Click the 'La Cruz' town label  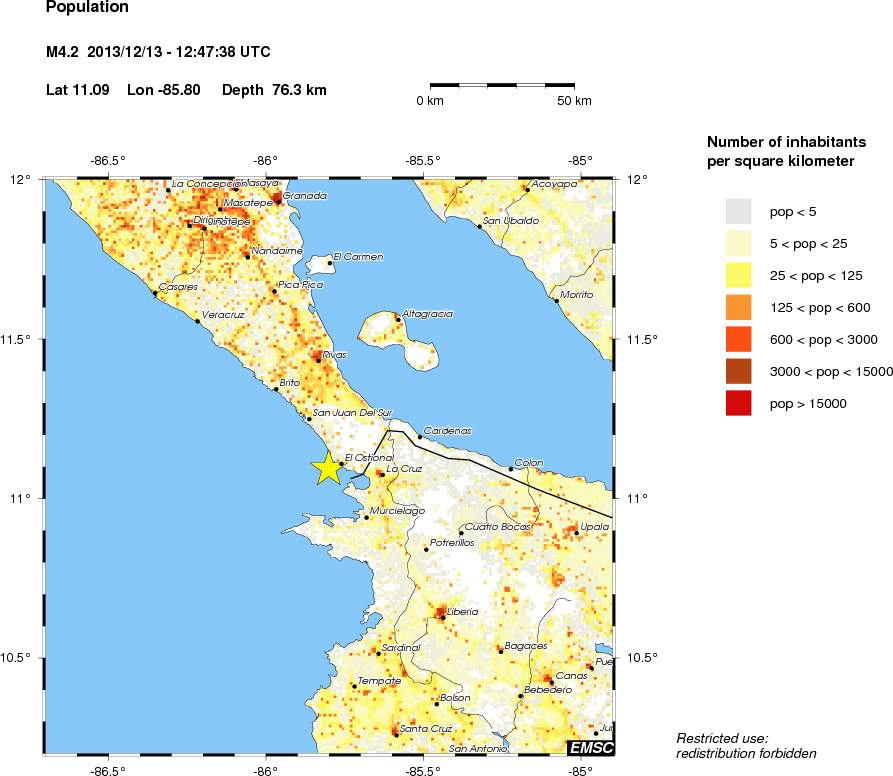(x=404, y=469)
